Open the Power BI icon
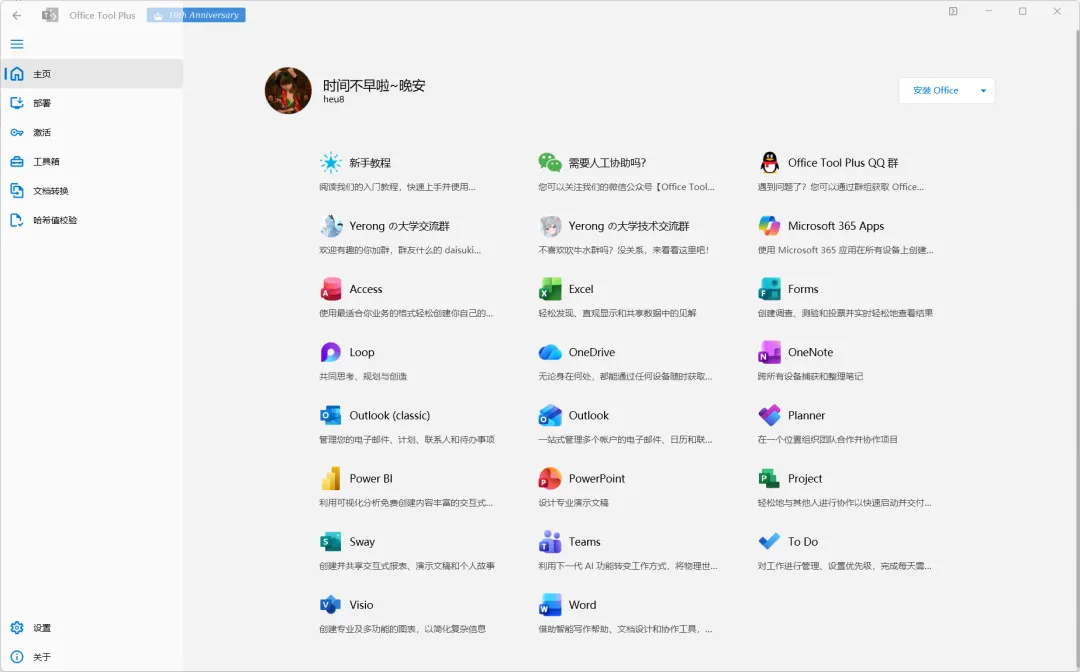 click(x=331, y=479)
